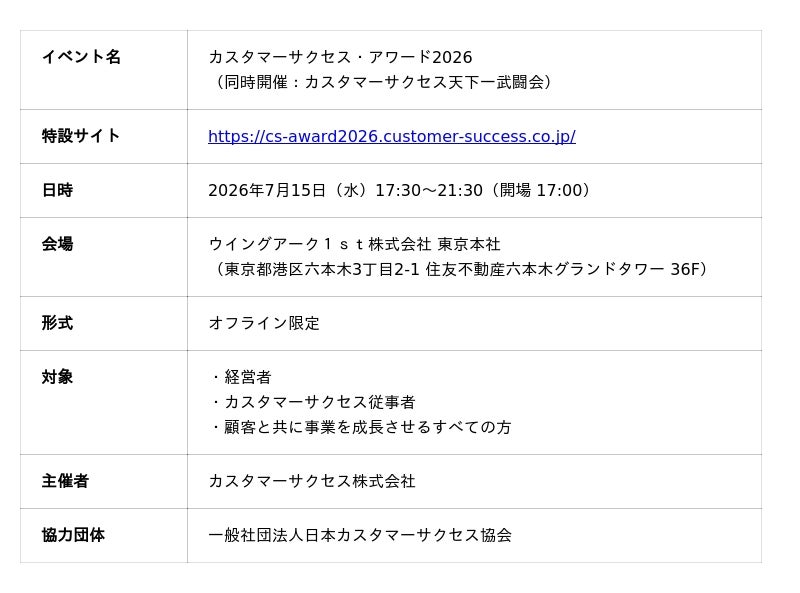Select the 経営者 bullet item

point(246,378)
